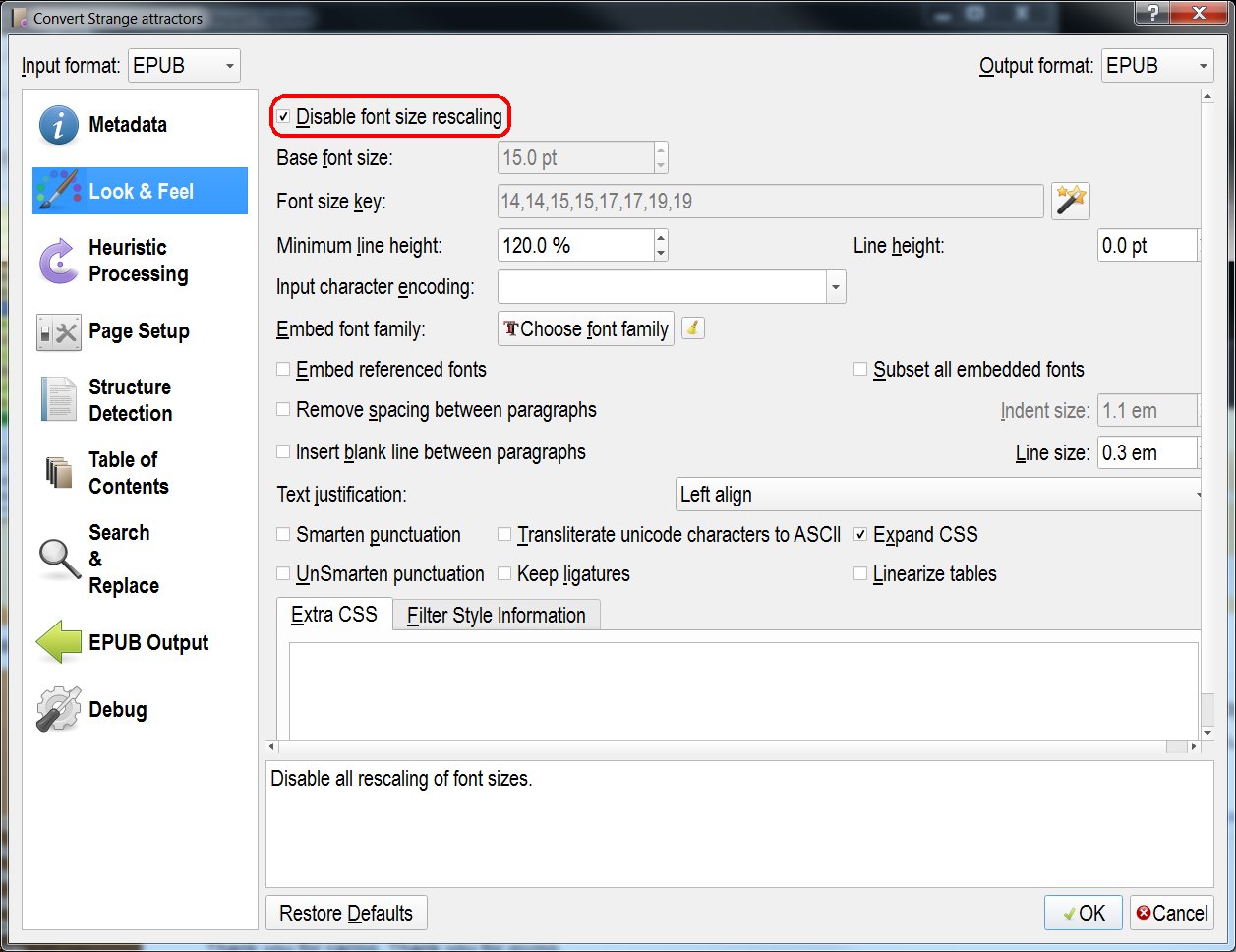Image resolution: width=1236 pixels, height=952 pixels.
Task: Click in Line height field
Action: pyautogui.click(x=1147, y=245)
